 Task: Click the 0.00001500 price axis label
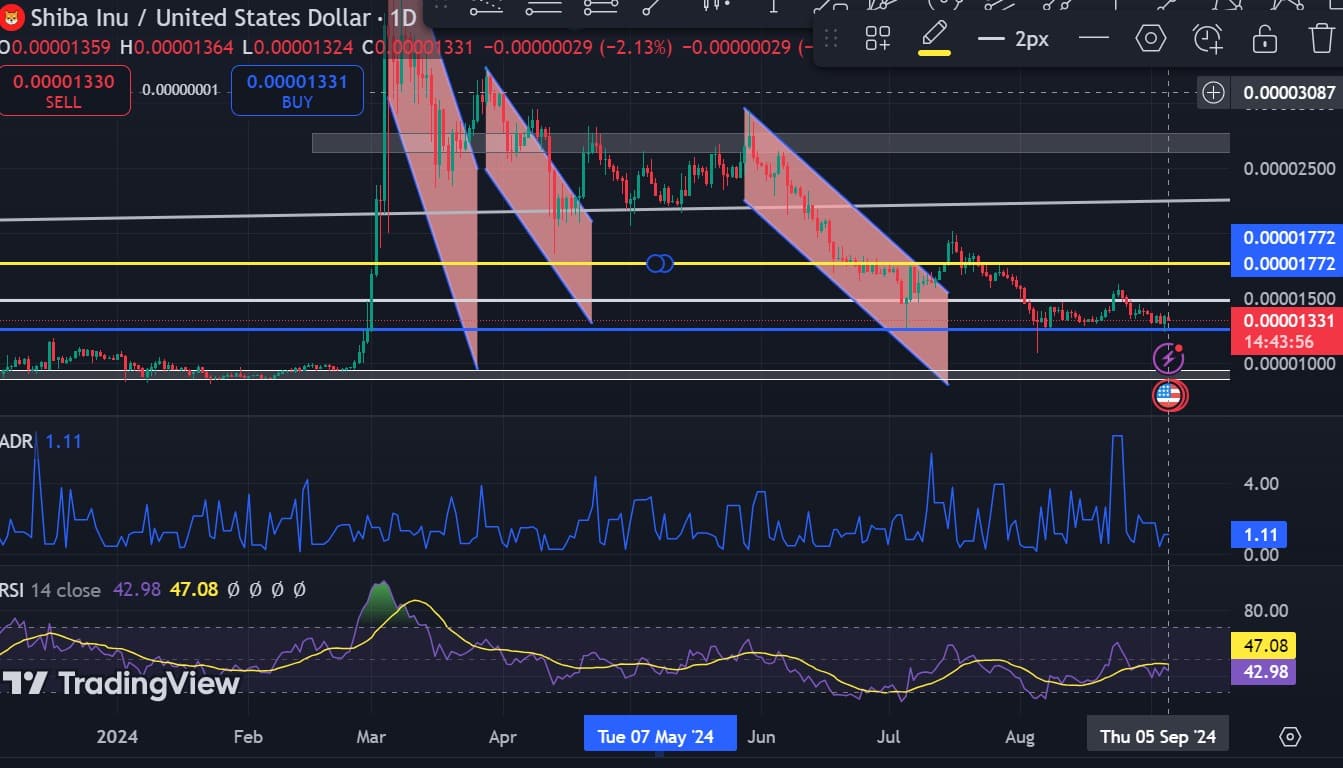click(x=1289, y=299)
